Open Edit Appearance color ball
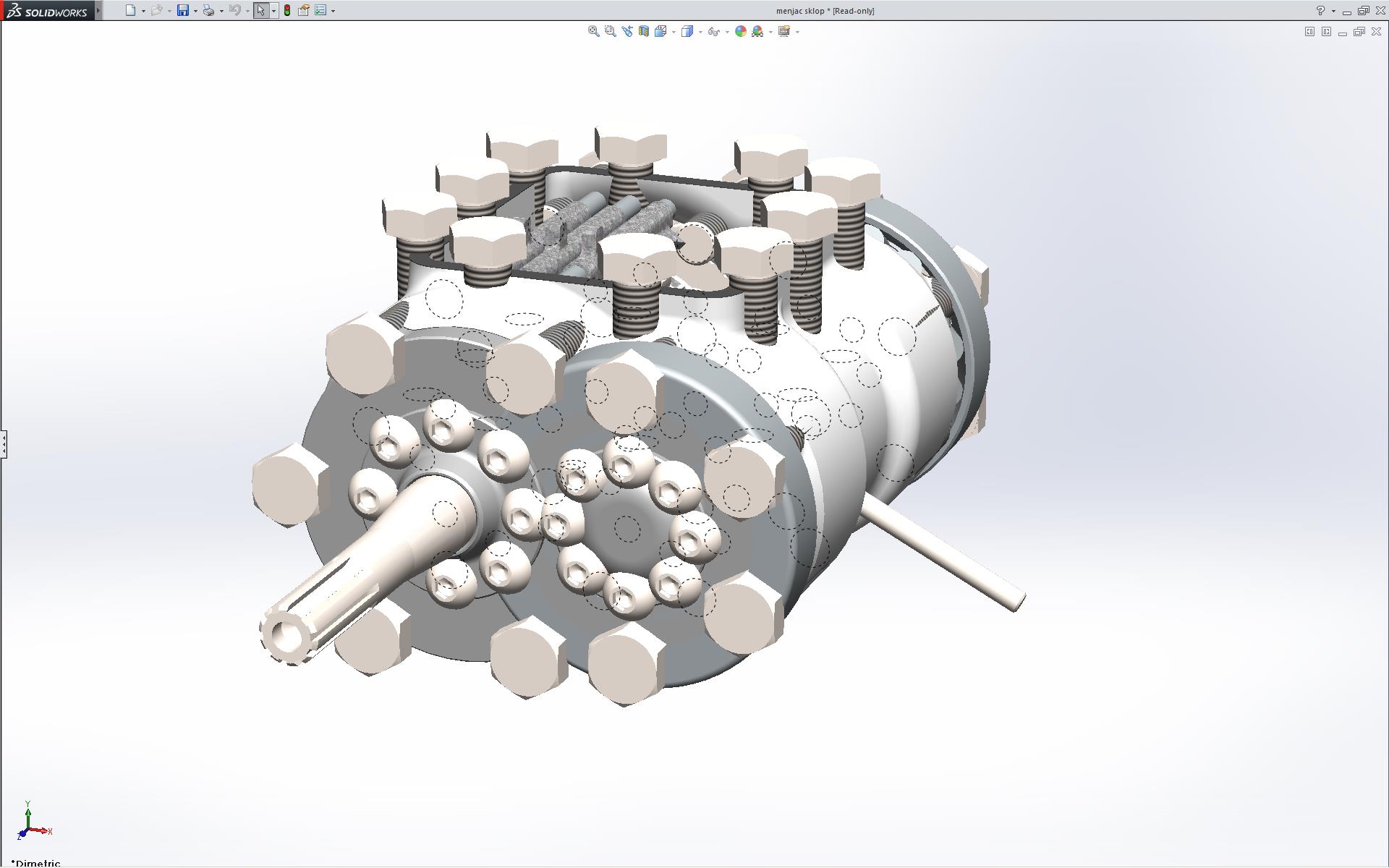Image resolution: width=1389 pixels, height=868 pixels. pos(740,31)
